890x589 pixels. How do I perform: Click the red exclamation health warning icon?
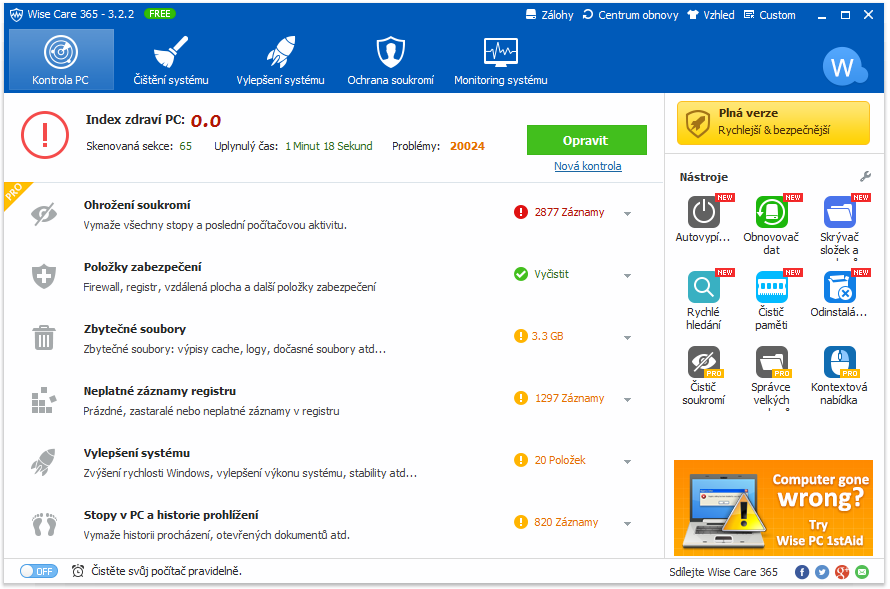(45, 135)
